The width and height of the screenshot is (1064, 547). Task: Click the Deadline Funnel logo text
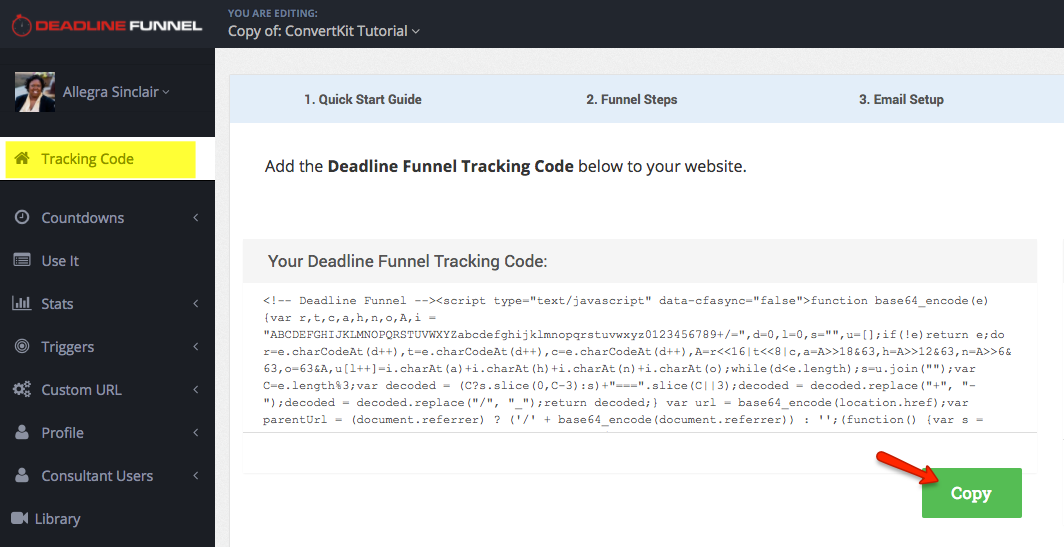[x=119, y=26]
